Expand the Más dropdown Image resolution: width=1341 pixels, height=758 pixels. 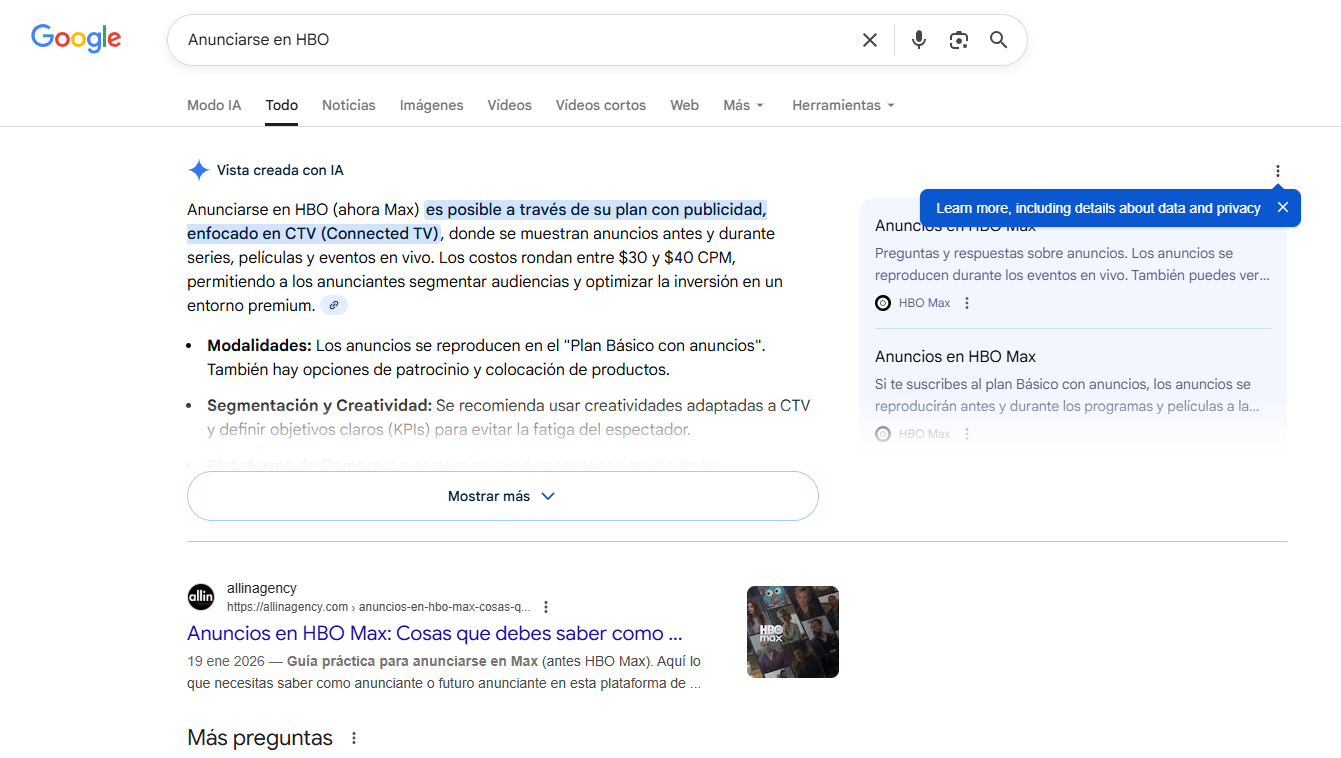(743, 105)
